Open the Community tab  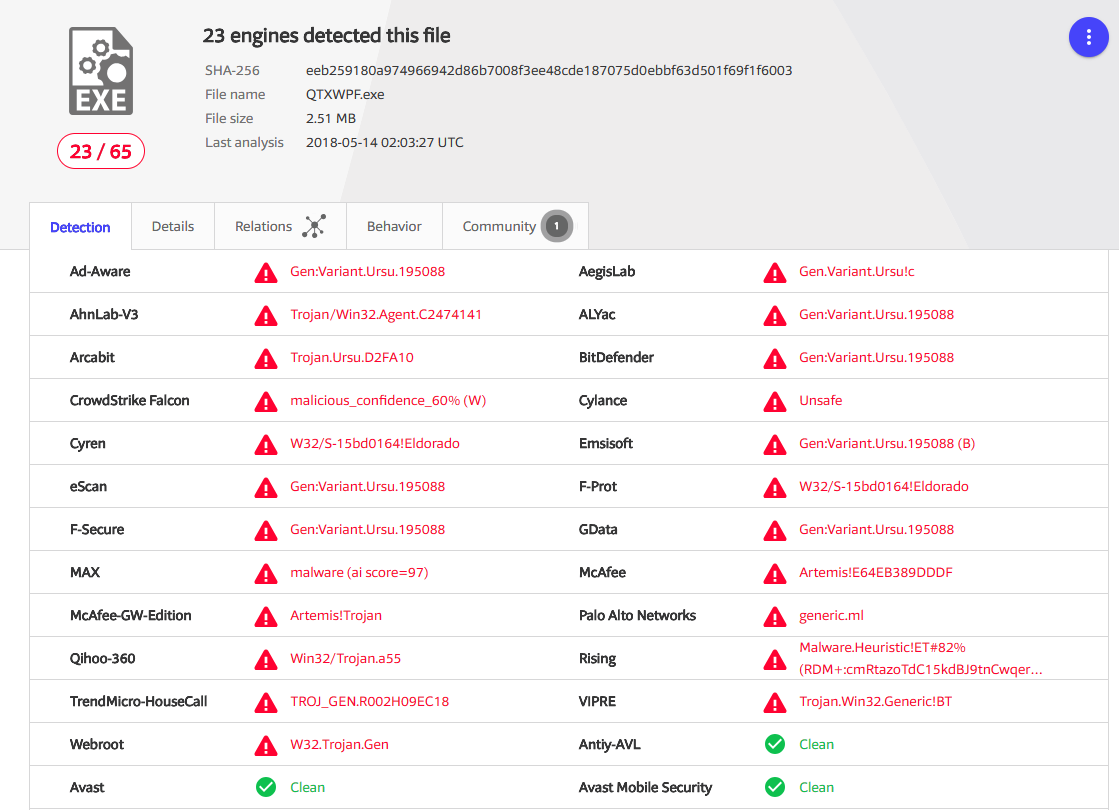tap(516, 226)
